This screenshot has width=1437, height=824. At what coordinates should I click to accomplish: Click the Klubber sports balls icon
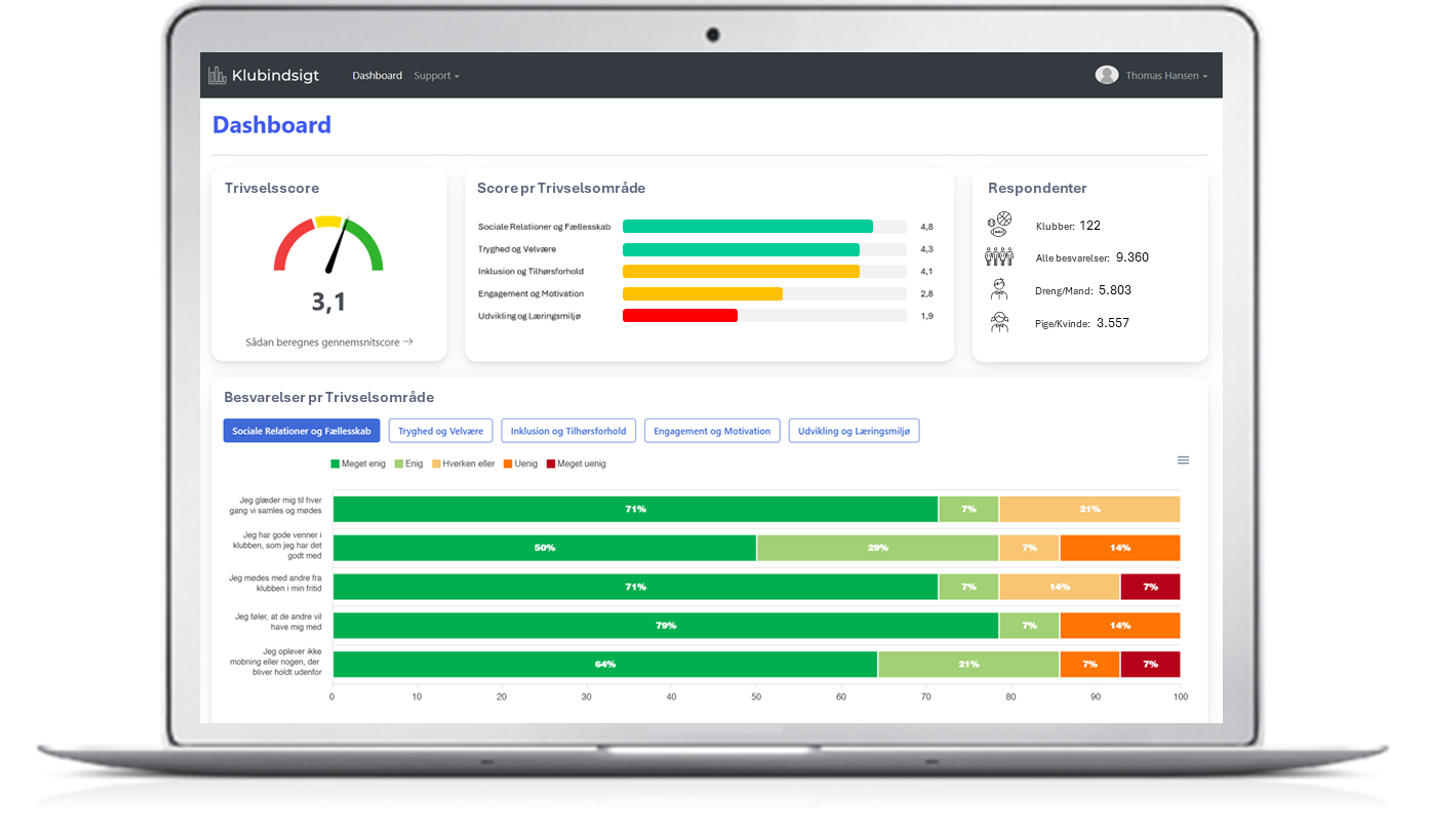pos(999,224)
